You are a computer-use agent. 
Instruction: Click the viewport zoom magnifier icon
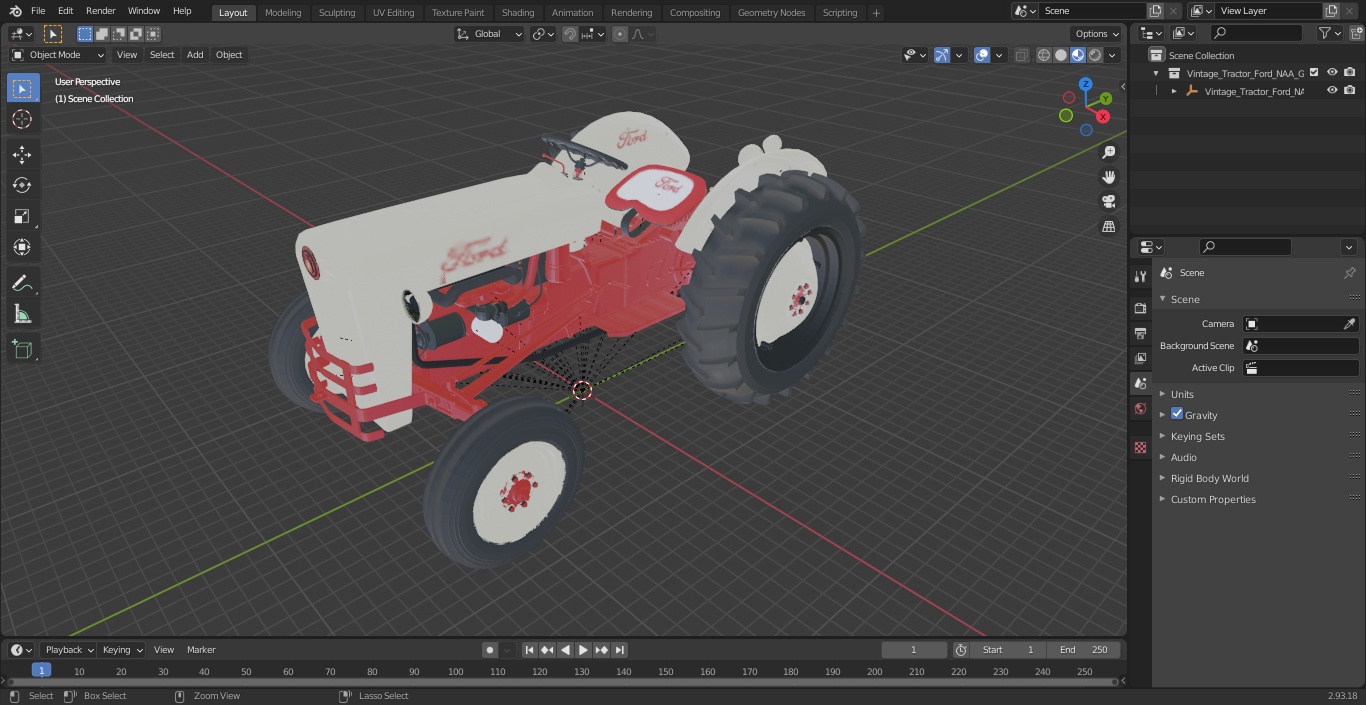[x=1108, y=152]
